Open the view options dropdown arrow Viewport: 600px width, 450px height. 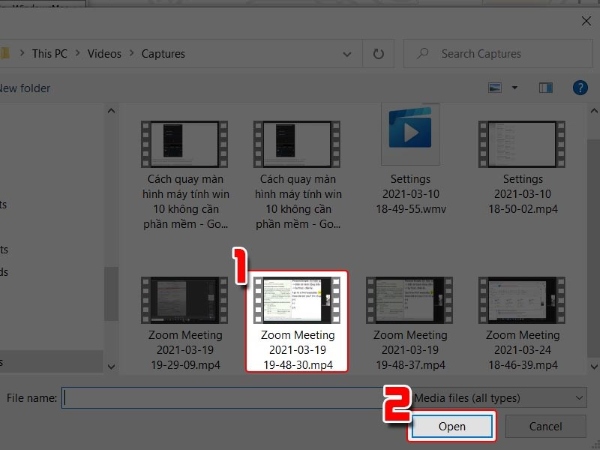click(515, 89)
